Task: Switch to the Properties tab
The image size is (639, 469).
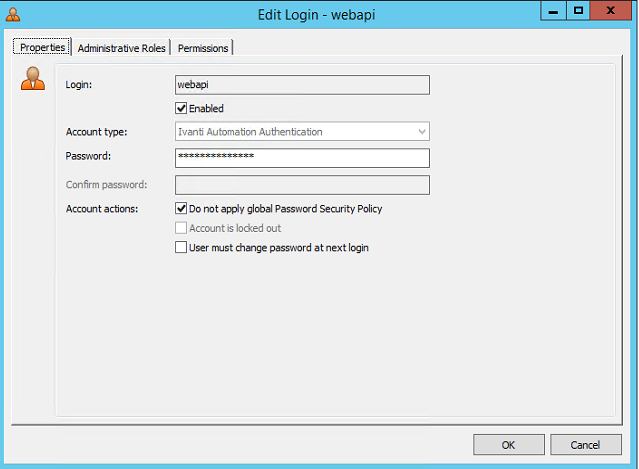Action: pos(42,47)
